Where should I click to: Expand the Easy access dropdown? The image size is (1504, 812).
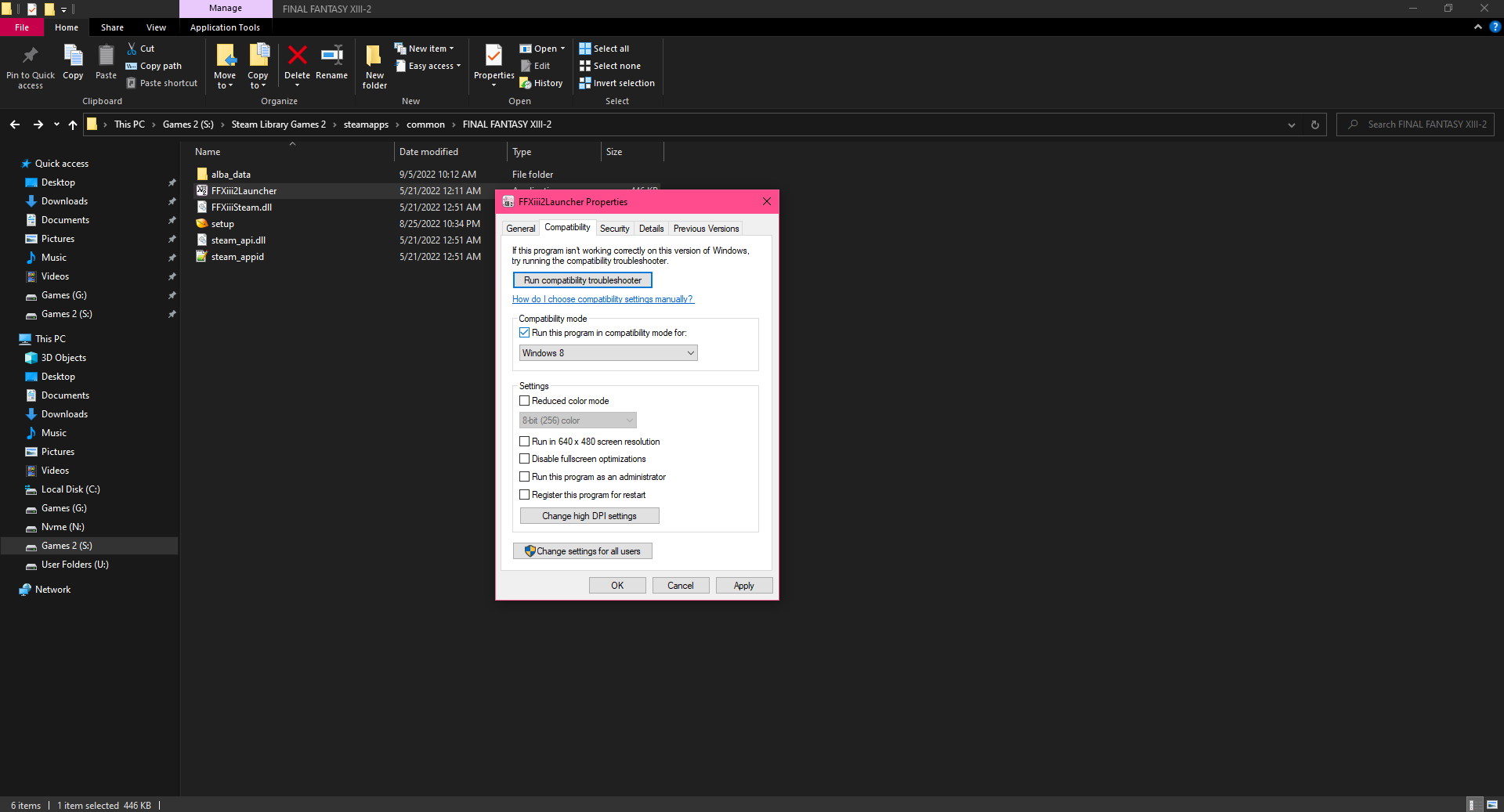pos(458,66)
